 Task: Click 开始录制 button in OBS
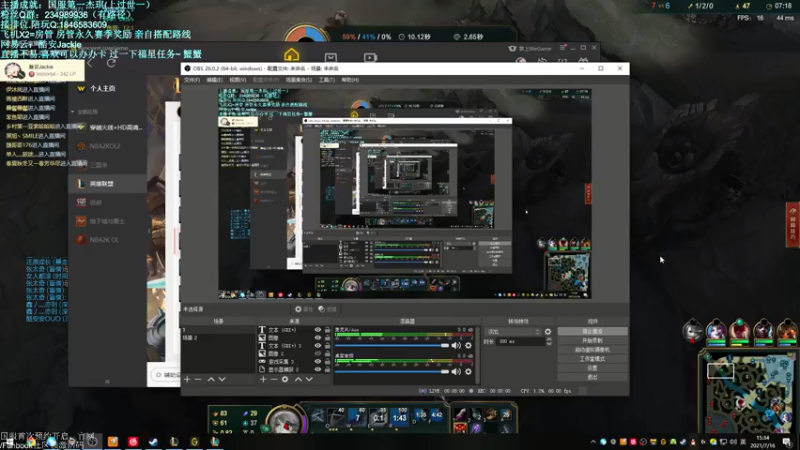(x=592, y=340)
